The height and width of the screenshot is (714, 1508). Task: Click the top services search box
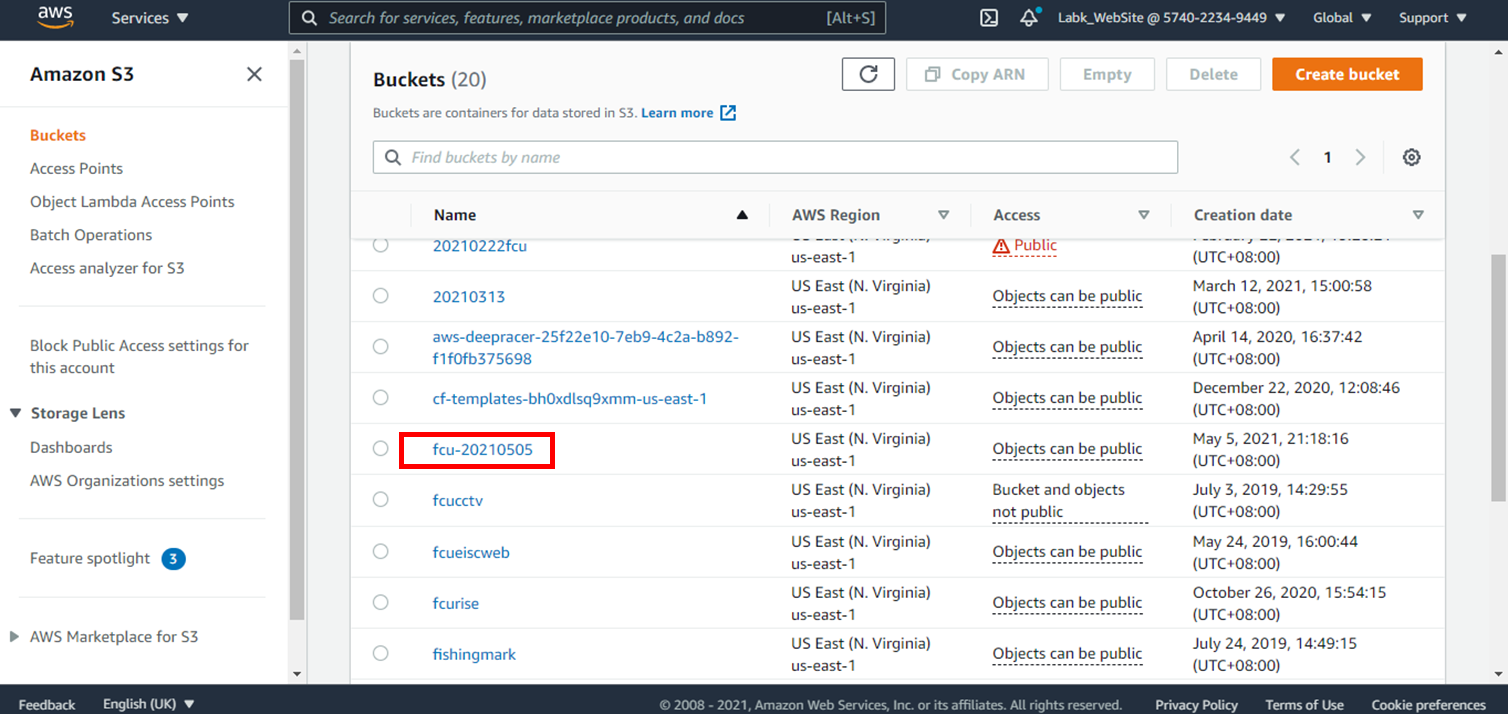click(x=587, y=18)
